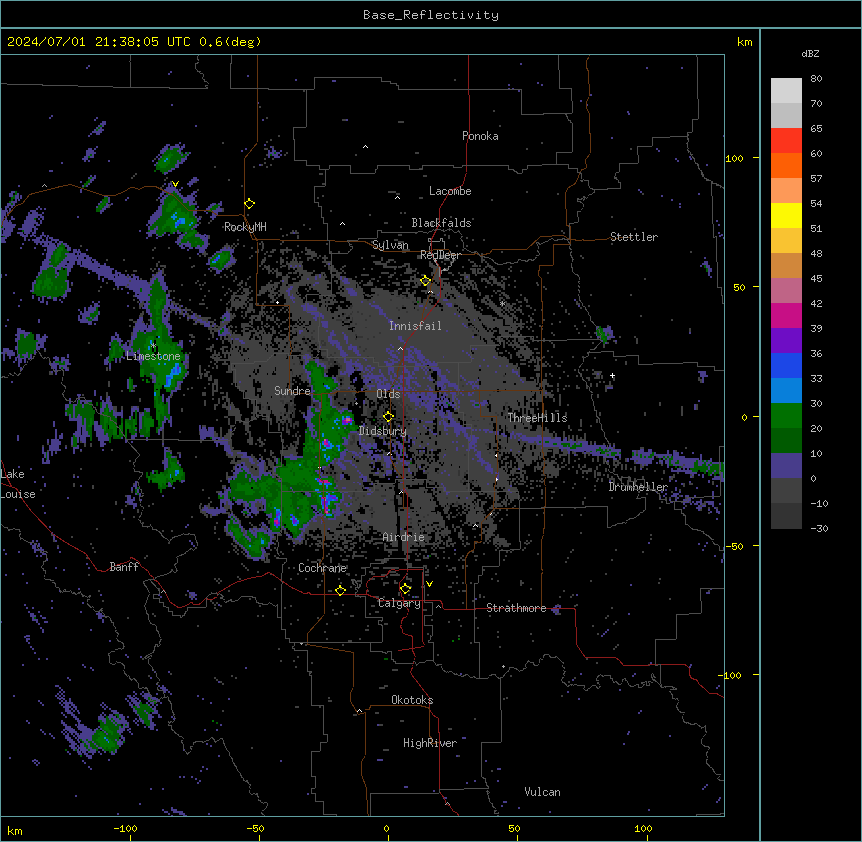The width and height of the screenshot is (862, 842).
Task: Click the yellow V marker right of Calgary
Action: click(x=429, y=584)
